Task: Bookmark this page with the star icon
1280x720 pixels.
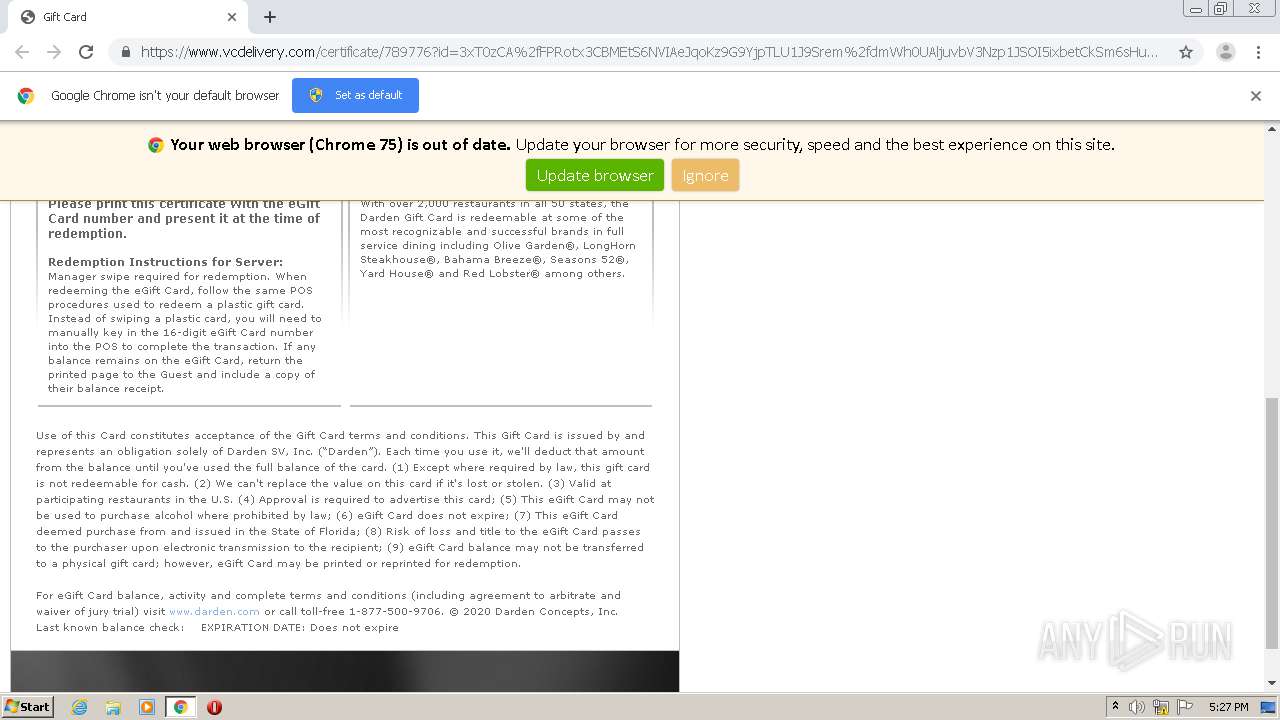Action: [x=1186, y=52]
